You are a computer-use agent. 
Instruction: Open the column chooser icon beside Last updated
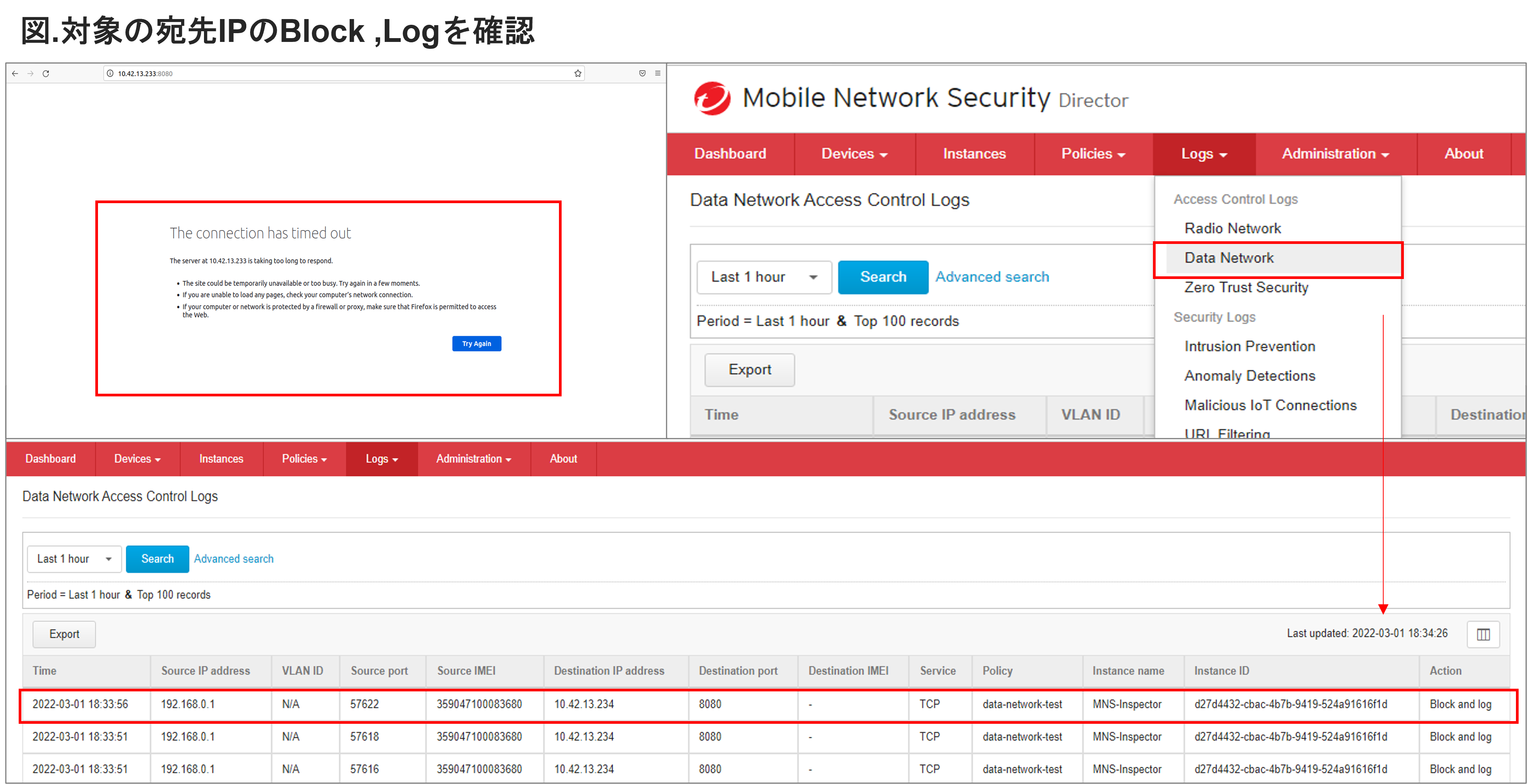1483,634
